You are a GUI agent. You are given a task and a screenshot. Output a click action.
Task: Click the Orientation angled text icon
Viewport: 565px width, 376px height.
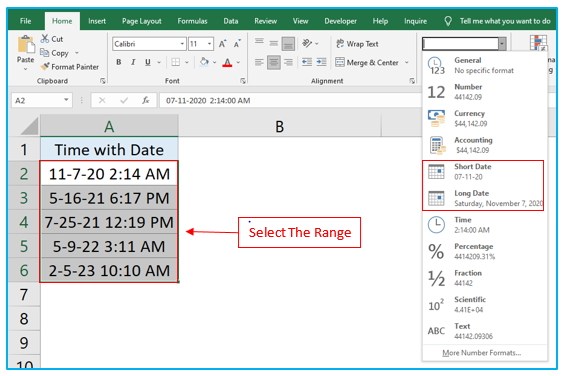click(x=307, y=44)
